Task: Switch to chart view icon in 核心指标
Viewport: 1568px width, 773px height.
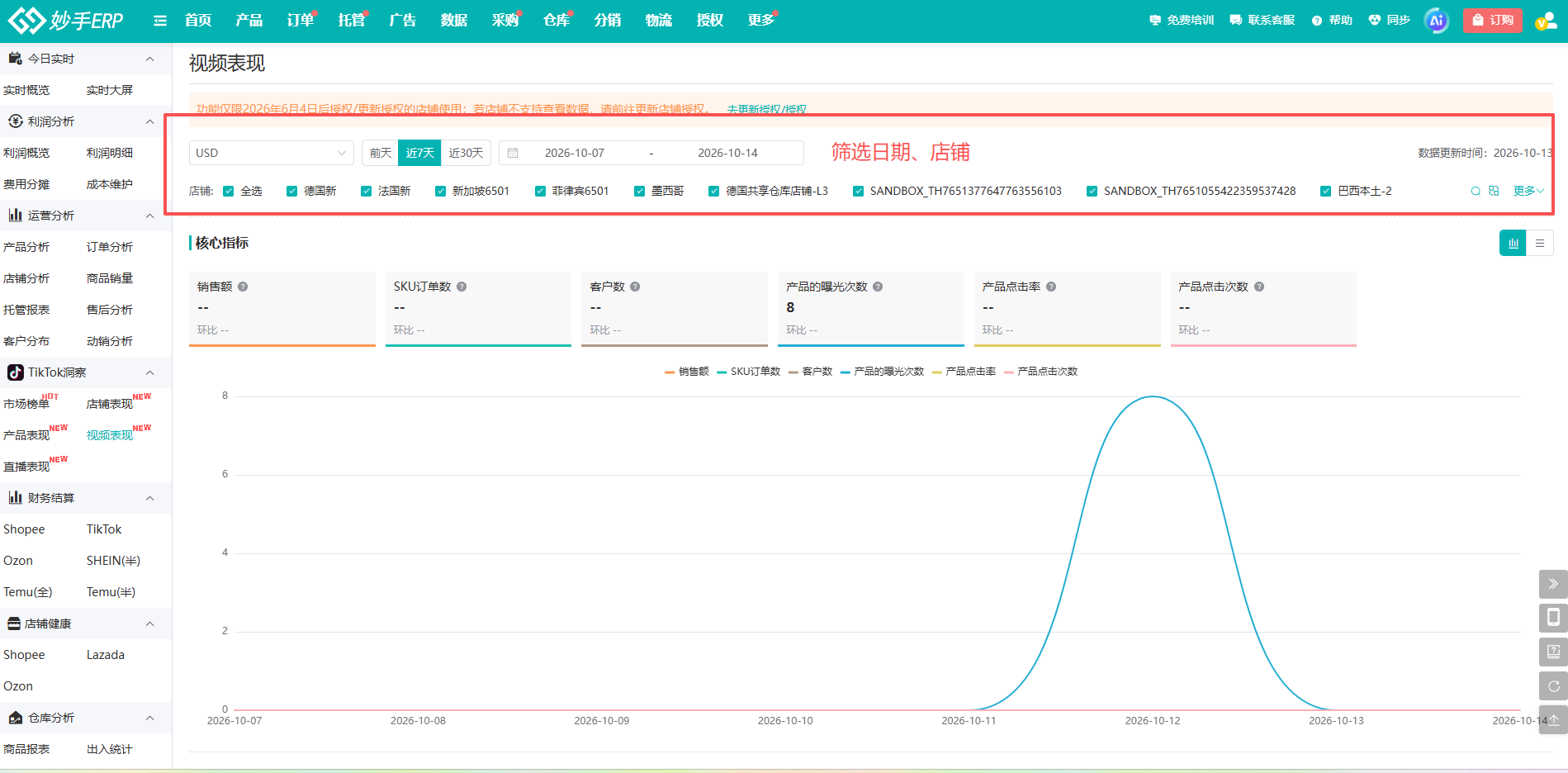Action: 1513,243
